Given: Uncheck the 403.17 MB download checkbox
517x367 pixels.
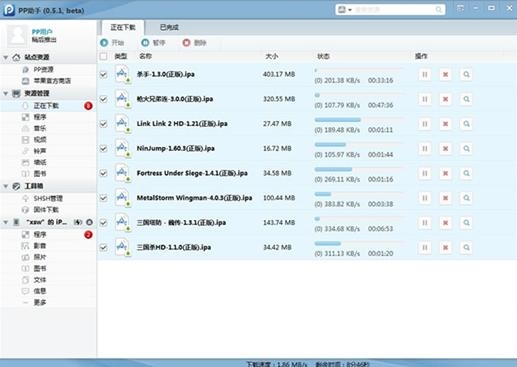Looking at the screenshot, I should click(103, 74).
